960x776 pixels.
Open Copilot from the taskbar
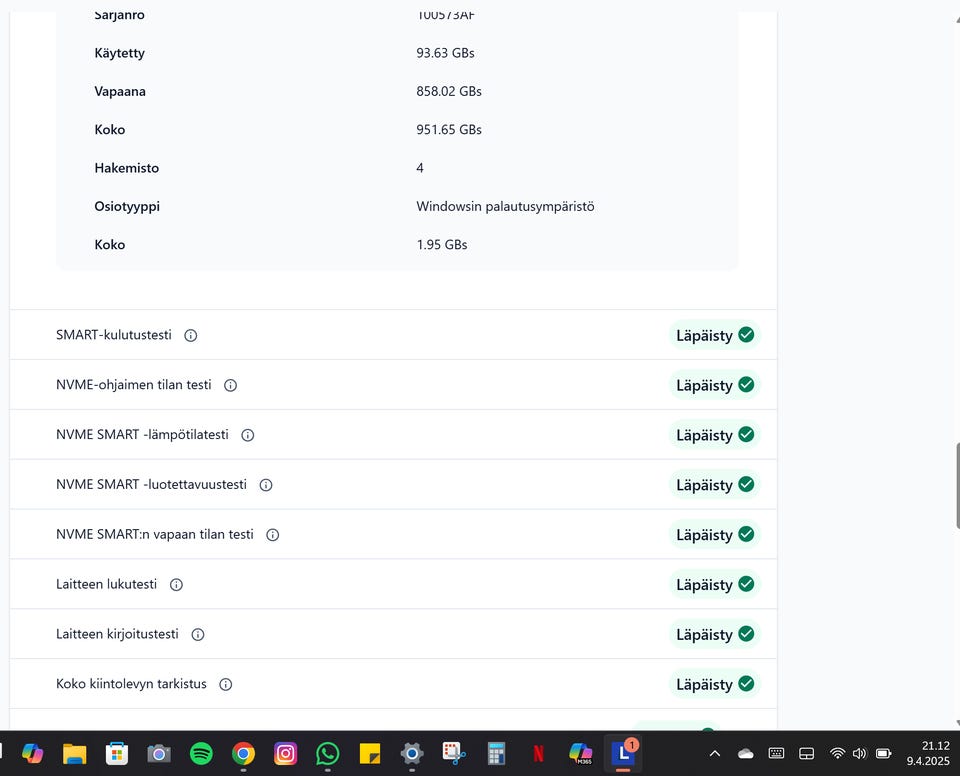(32, 753)
